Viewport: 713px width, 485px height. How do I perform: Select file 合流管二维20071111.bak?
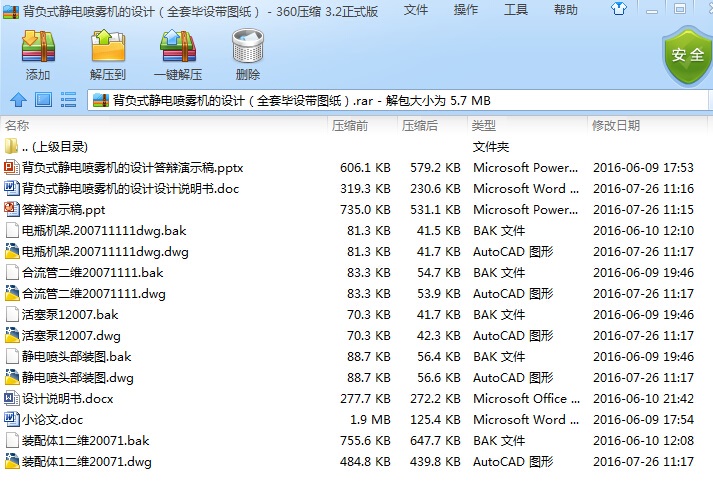click(x=354, y=272)
